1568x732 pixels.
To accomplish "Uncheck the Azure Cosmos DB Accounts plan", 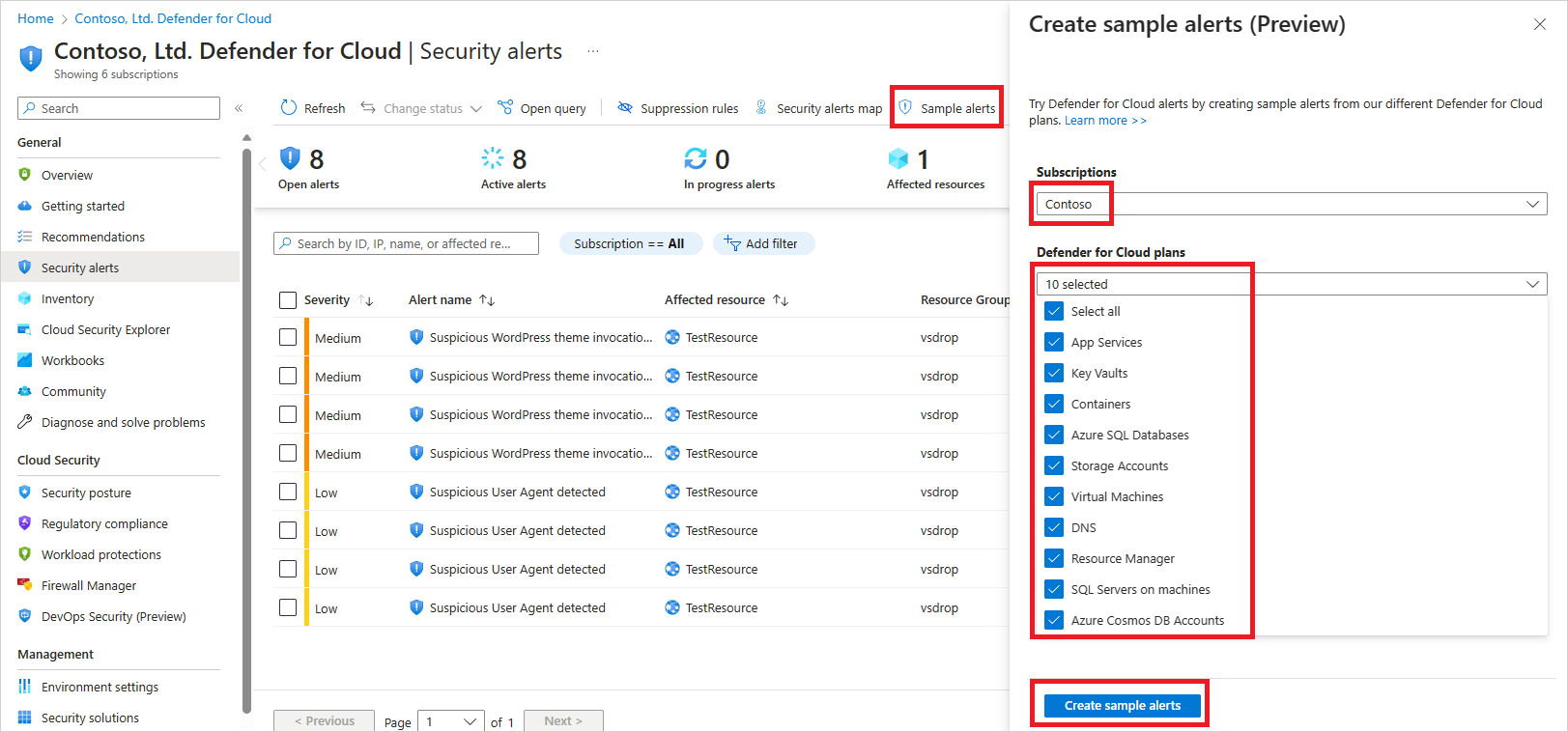I will (1054, 620).
